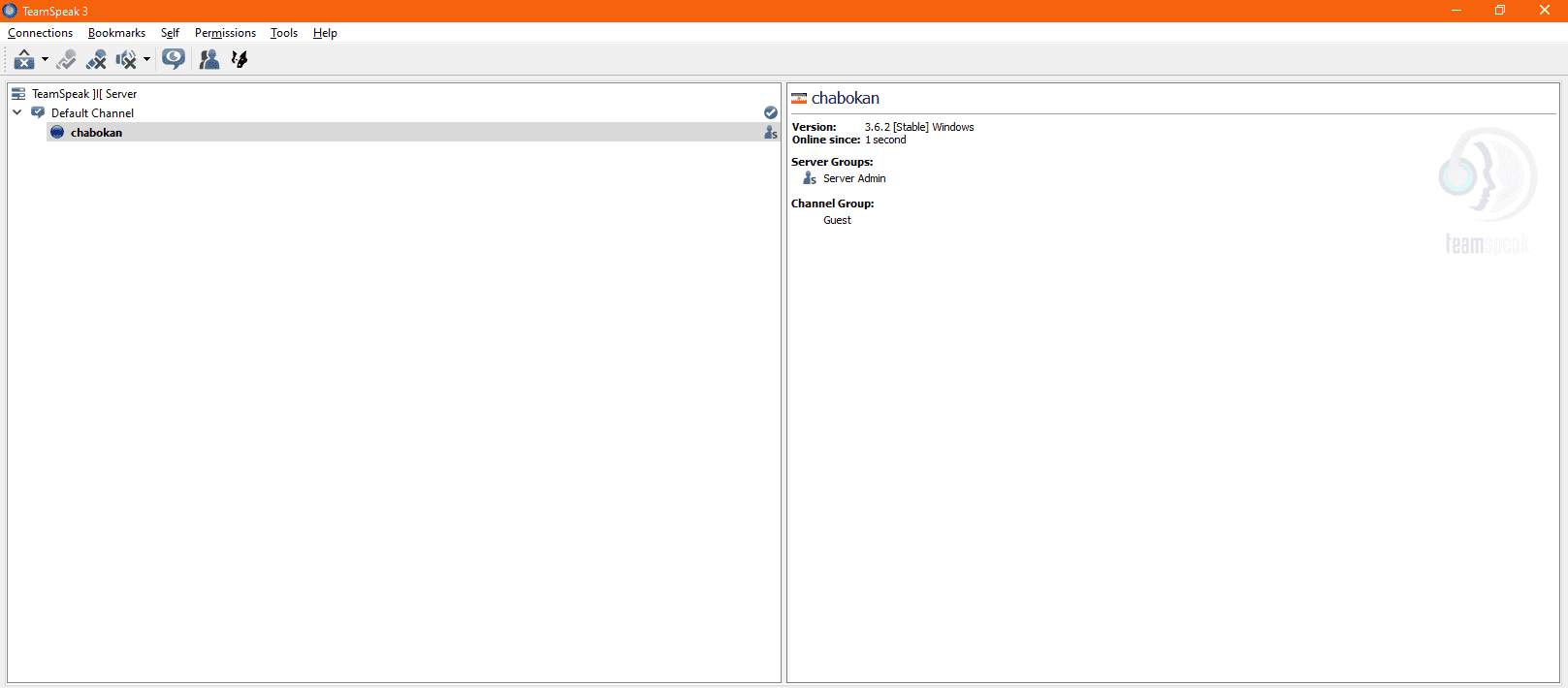Toggle subscribe to all channels eye icon
The image size is (1568, 688).
(174, 60)
